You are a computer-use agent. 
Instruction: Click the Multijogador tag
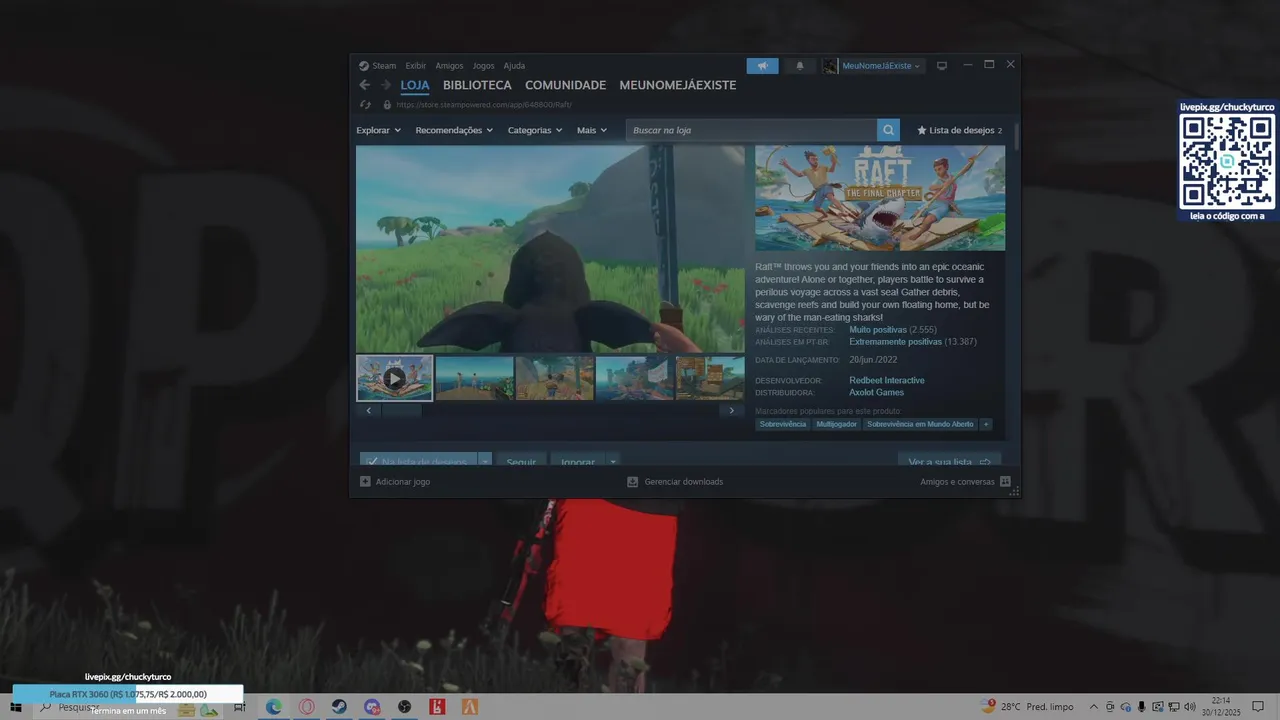(836, 424)
